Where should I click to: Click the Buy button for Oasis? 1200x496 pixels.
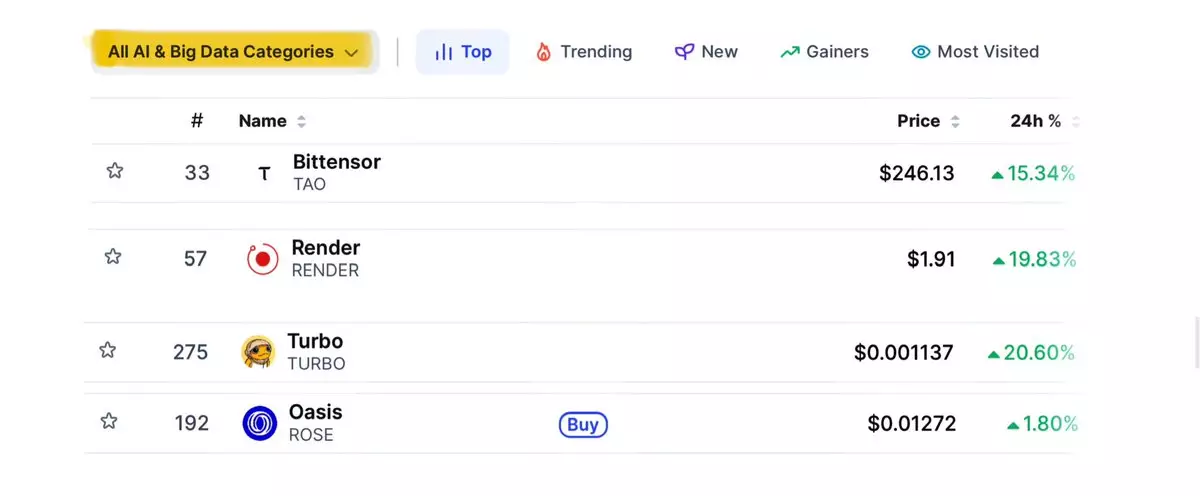pos(583,424)
